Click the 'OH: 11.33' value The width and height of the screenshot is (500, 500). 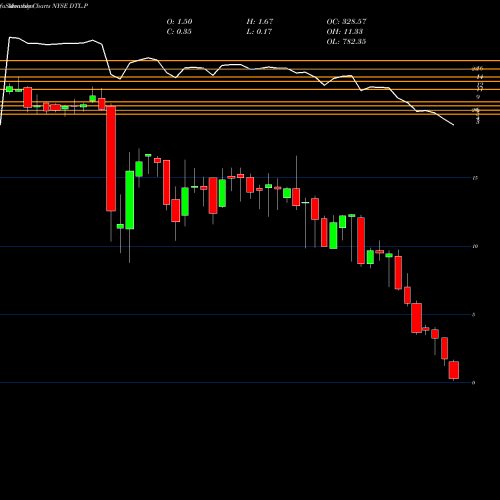345,32
